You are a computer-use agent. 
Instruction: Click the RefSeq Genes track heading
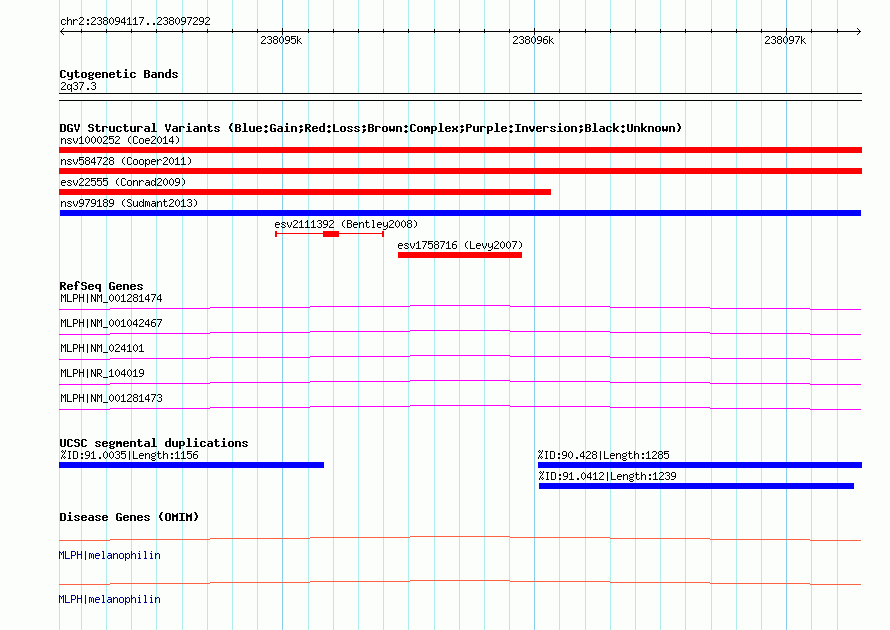pos(101,286)
